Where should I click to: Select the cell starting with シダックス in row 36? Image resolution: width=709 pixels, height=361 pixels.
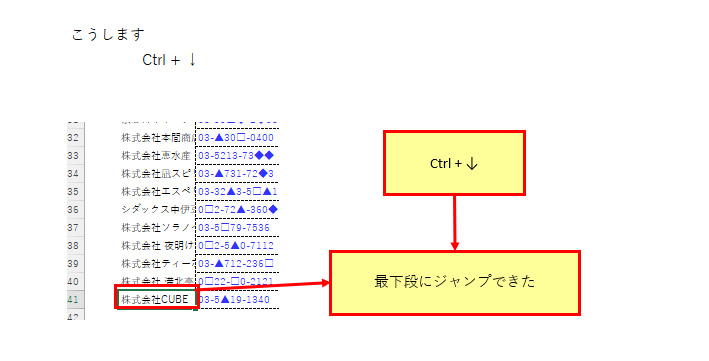[156, 209]
